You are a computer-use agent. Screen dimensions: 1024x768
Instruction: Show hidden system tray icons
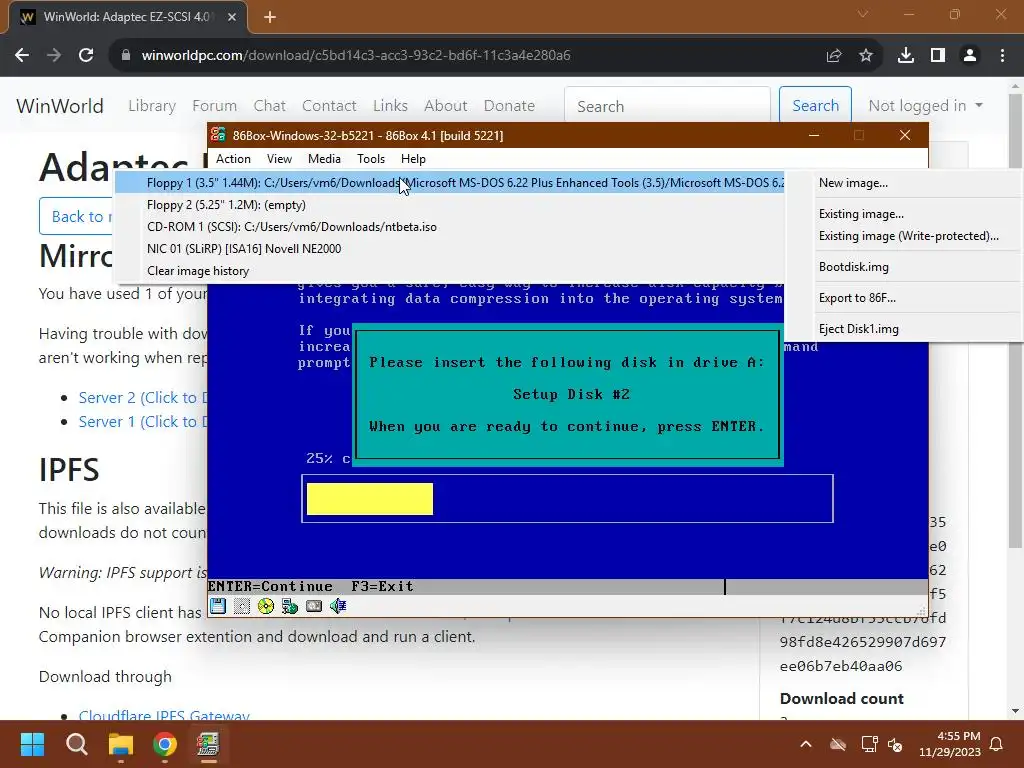click(x=806, y=744)
